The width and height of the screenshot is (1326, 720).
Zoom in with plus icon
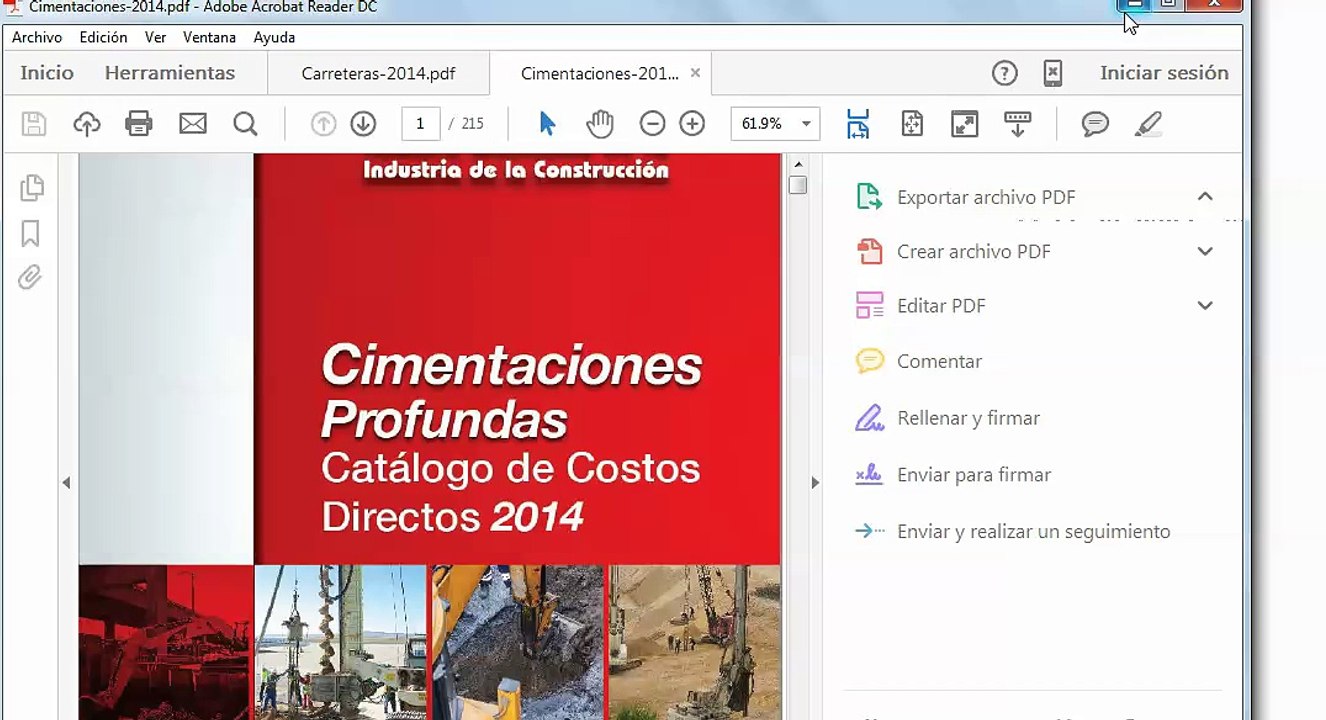tap(692, 124)
